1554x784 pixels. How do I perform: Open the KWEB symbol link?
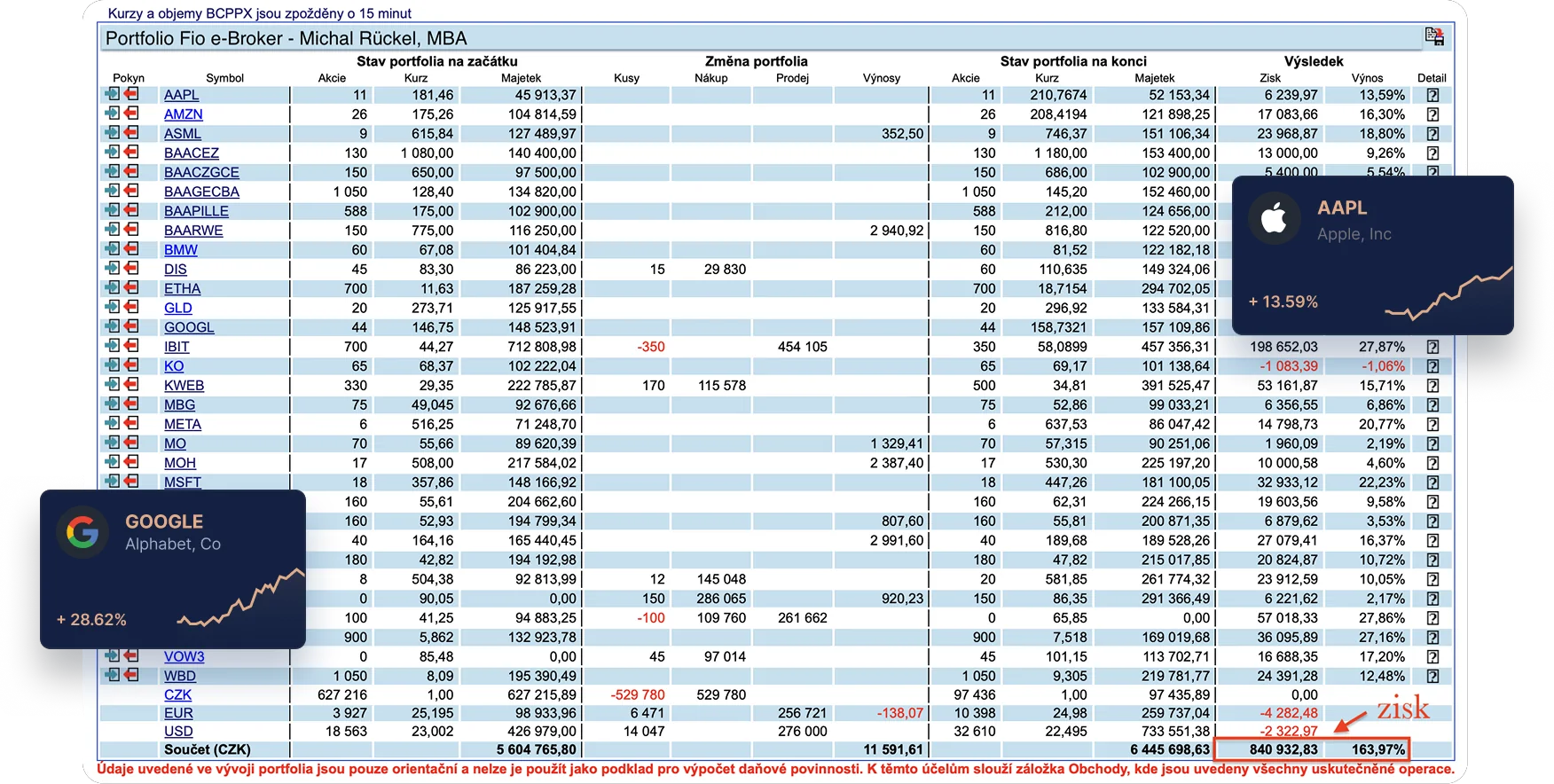pos(184,386)
